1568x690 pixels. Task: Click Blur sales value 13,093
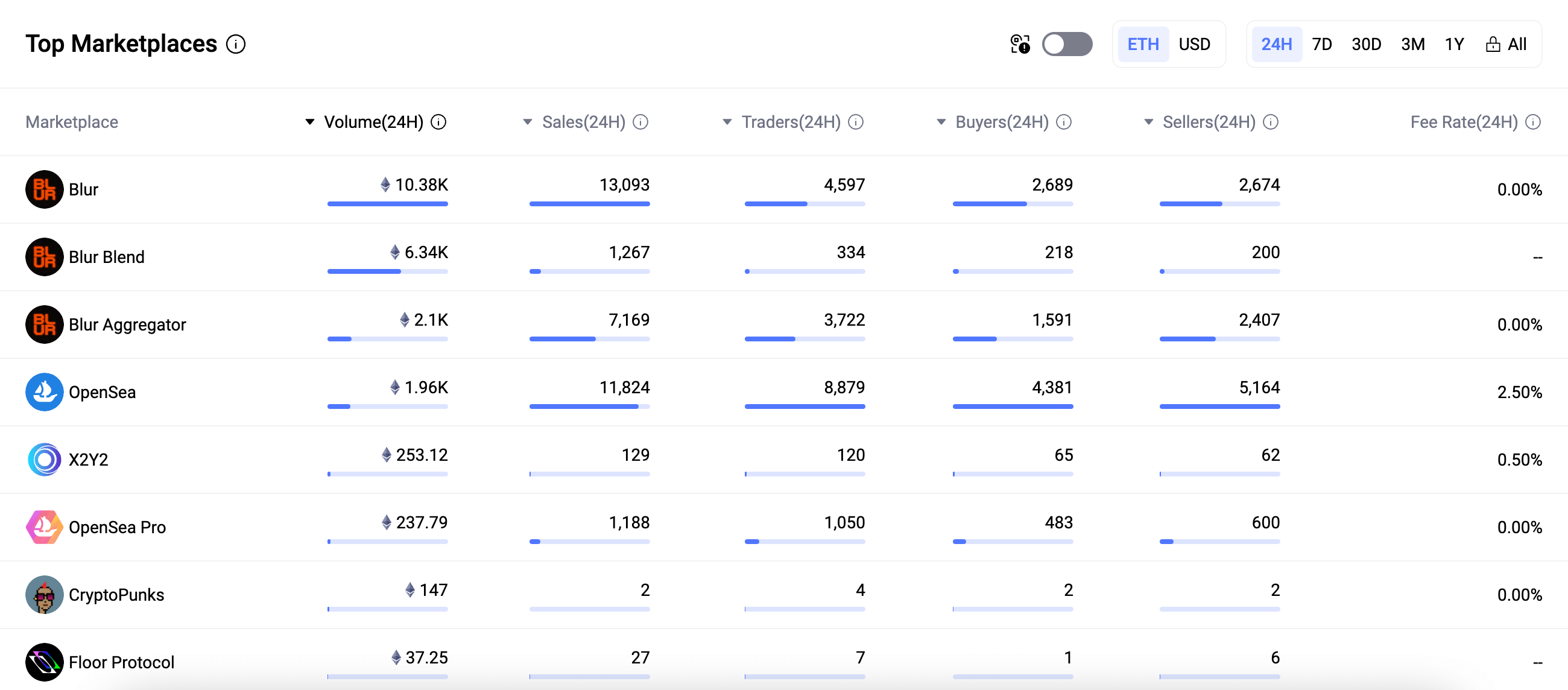click(625, 185)
